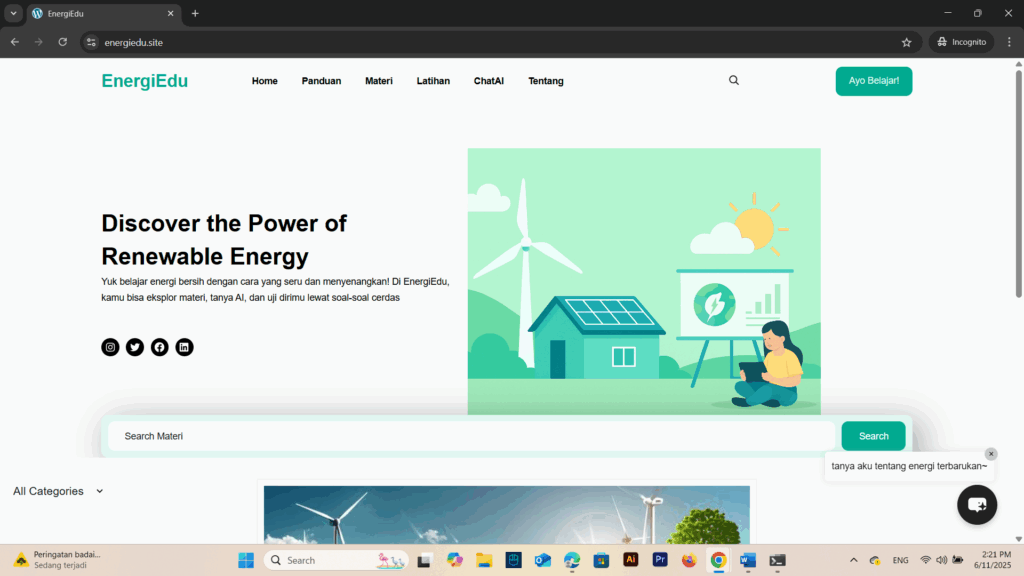Open a new browser tab

click(195, 13)
